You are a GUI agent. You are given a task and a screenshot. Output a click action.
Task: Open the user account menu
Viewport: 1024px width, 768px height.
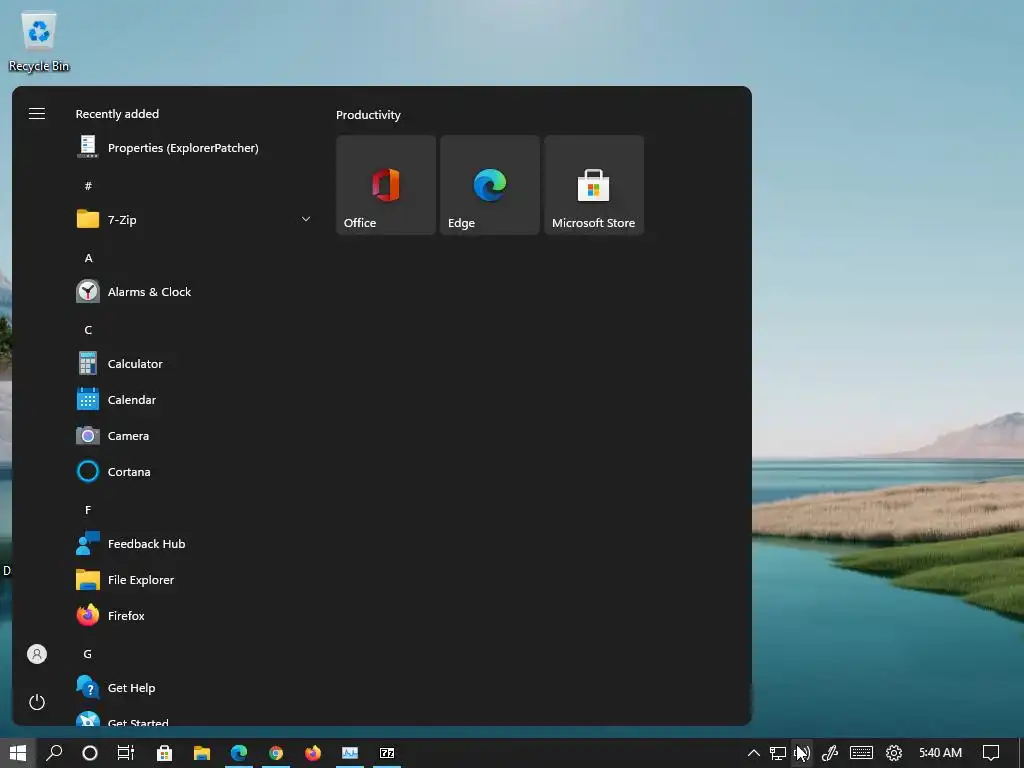(x=37, y=654)
